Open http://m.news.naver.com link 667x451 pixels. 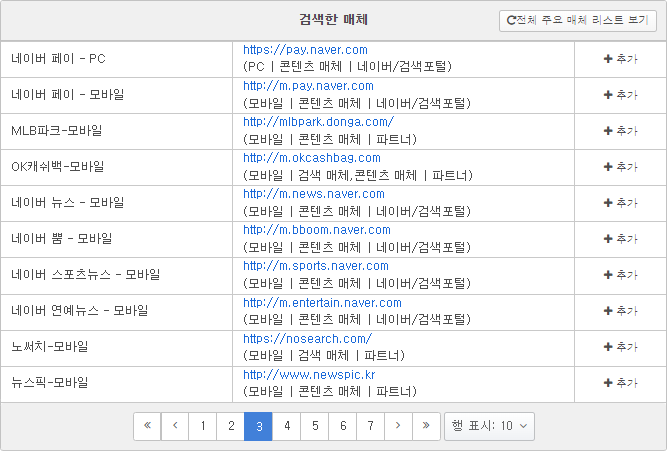(x=314, y=194)
